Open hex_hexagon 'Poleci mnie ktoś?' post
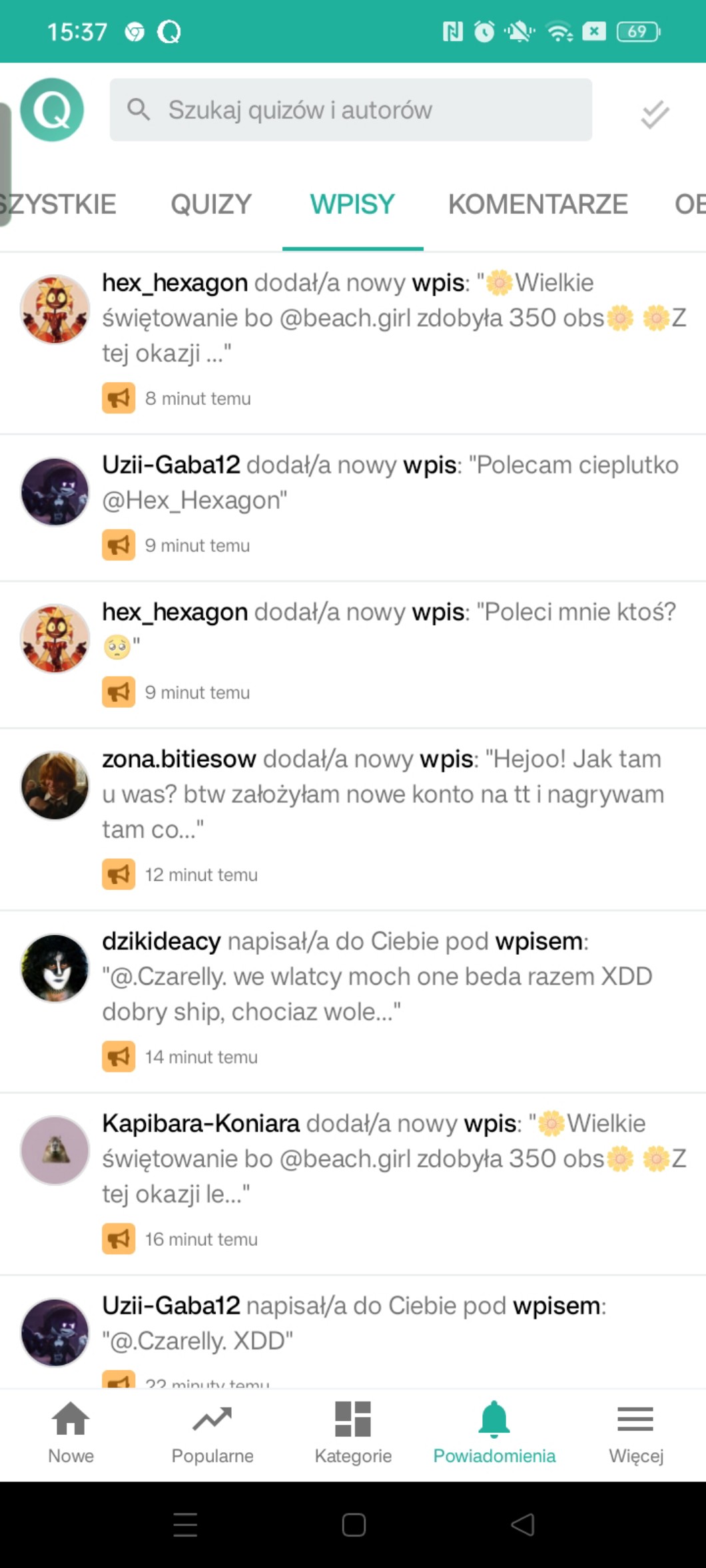Screen dimensions: 706x1568 point(353,655)
